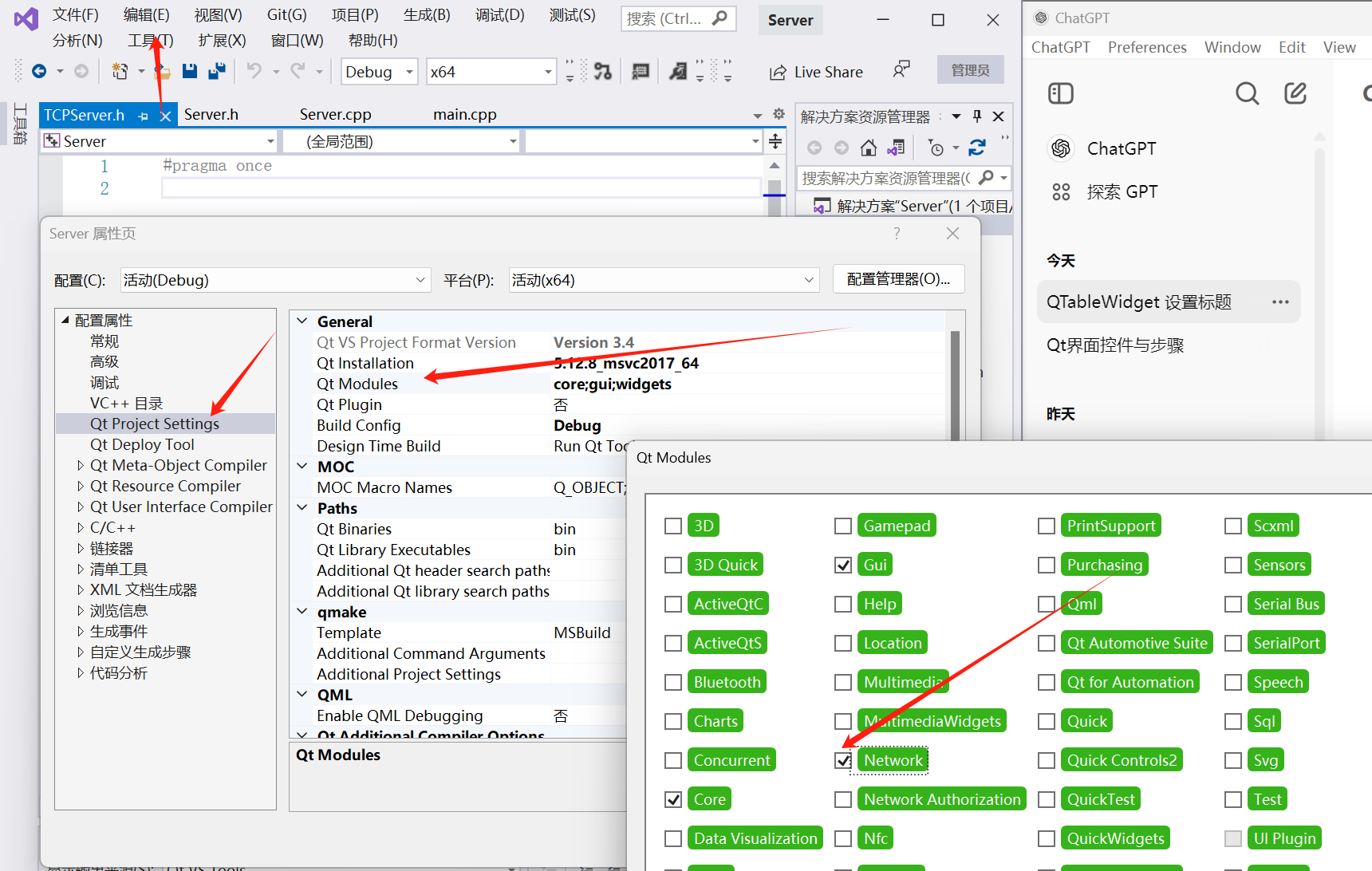1372x871 pixels.
Task: Click the search magnifier in Visual Studio search box
Action: click(x=720, y=18)
